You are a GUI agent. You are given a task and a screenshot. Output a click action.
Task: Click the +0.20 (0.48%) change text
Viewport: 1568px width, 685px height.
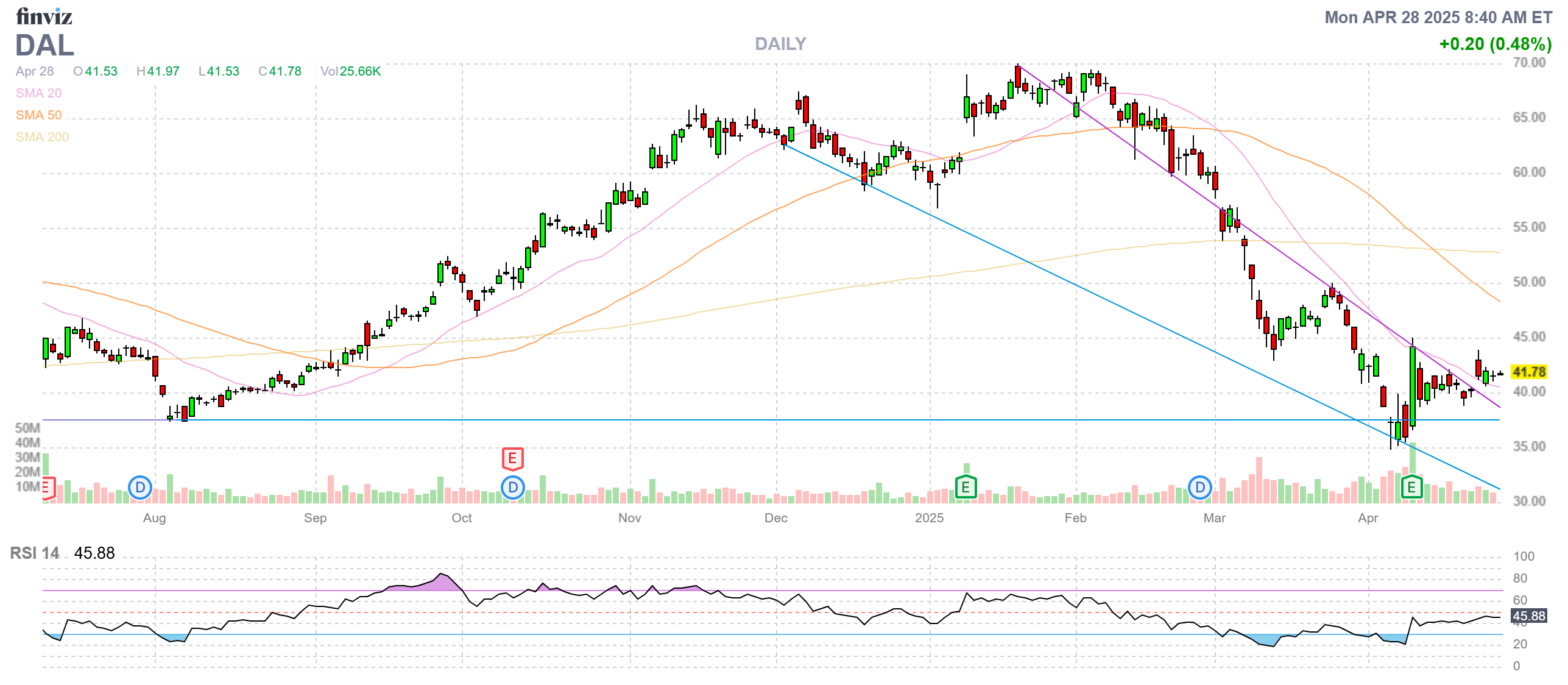pyautogui.click(x=1495, y=44)
